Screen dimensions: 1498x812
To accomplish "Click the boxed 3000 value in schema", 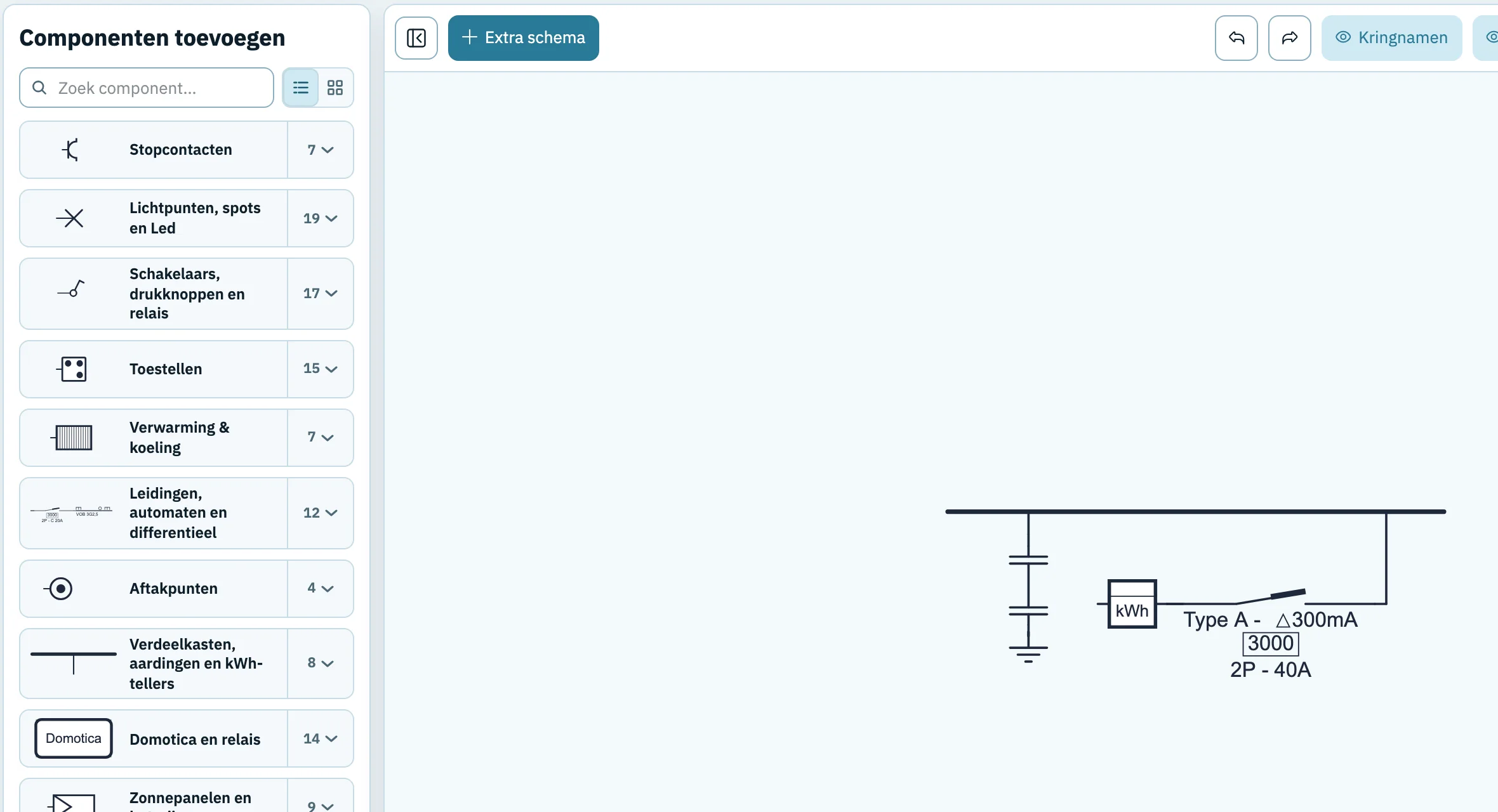I will pyautogui.click(x=1271, y=643).
